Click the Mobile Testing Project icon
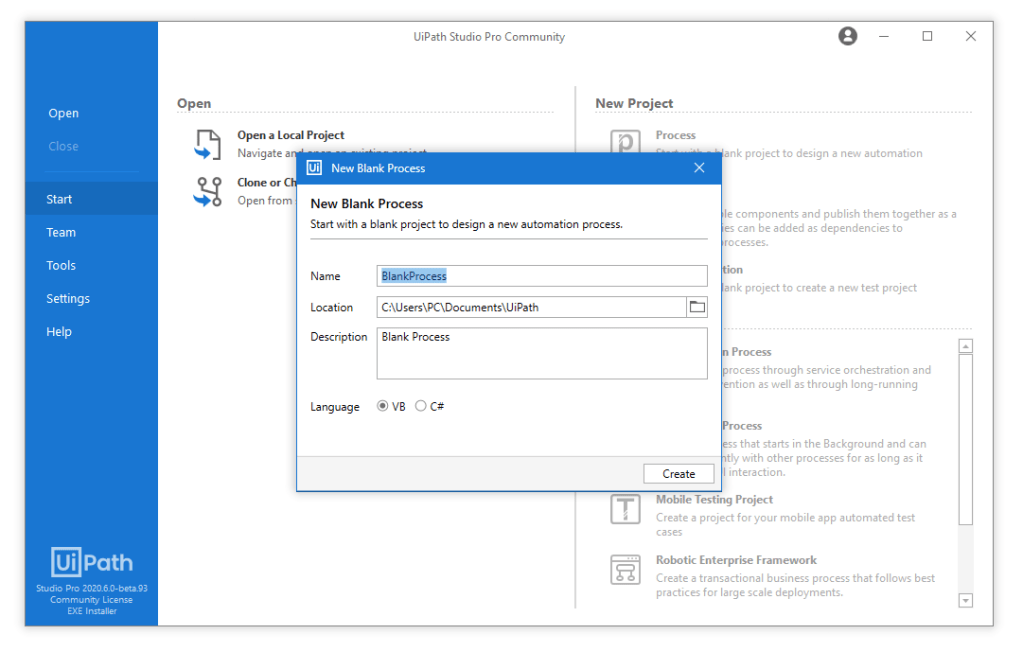Image resolution: width=1023 pixels, height=652 pixels. point(625,509)
